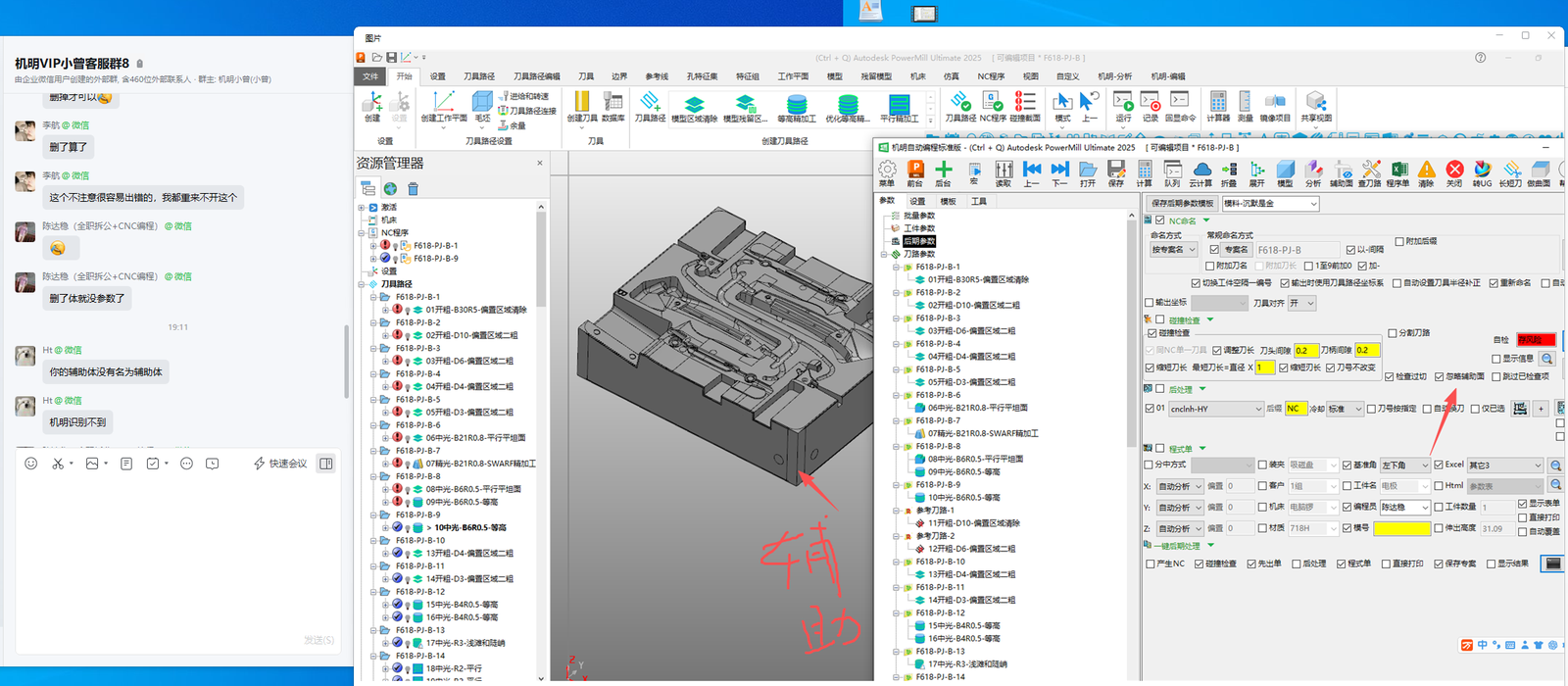This screenshot has height=686, width=1568.
Task: Select 平行精加工 strategy icon
Action: (899, 103)
